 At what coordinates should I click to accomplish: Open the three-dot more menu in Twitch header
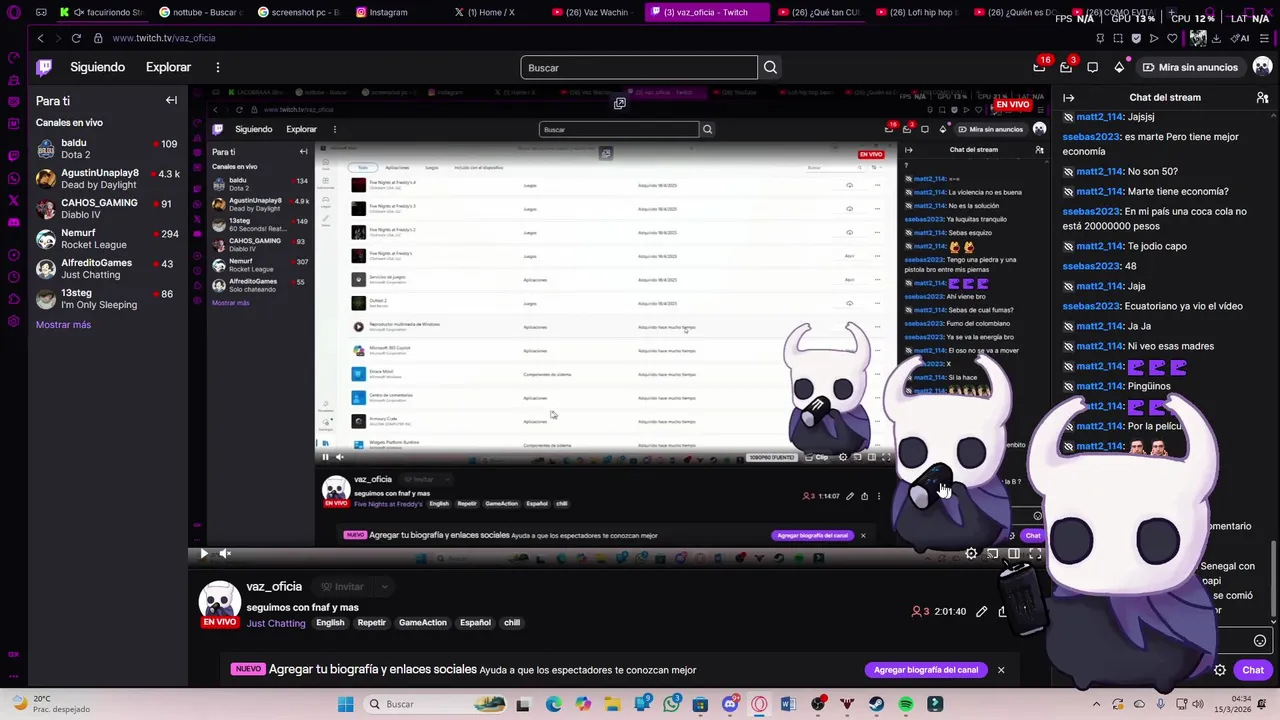point(217,67)
